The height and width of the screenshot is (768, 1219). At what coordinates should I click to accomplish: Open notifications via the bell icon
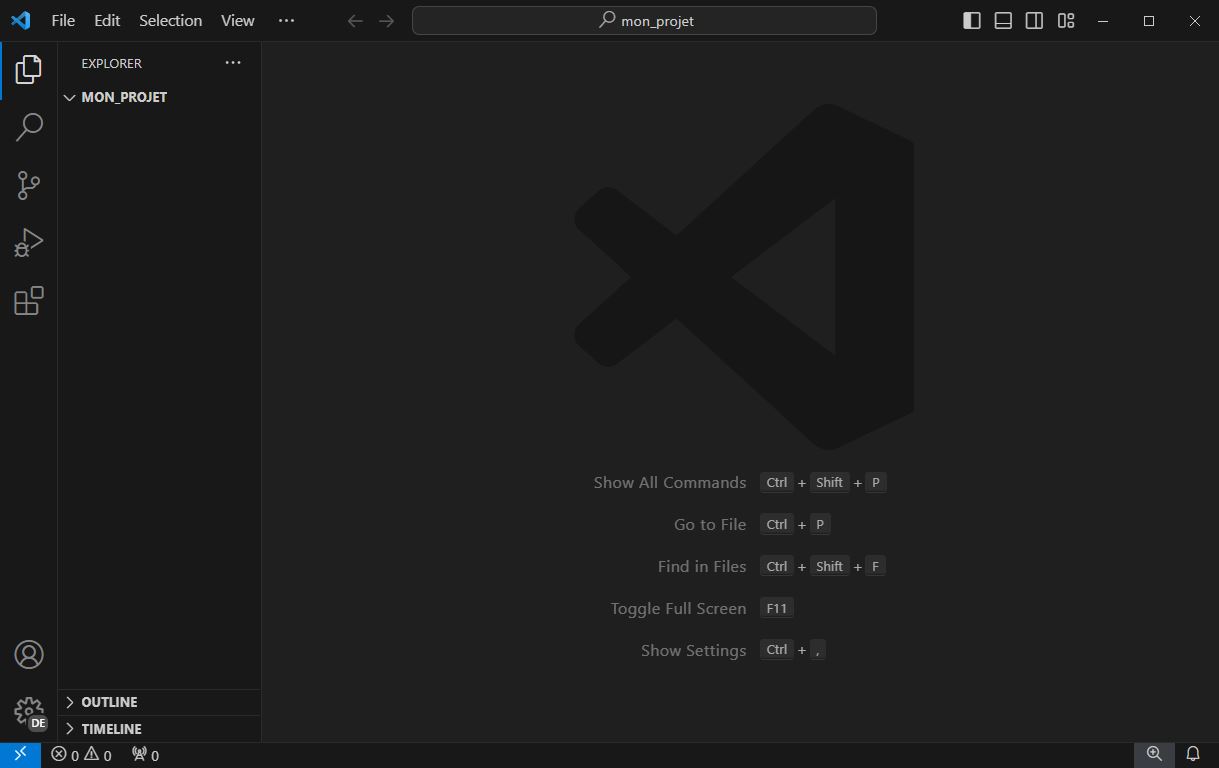coord(1192,754)
